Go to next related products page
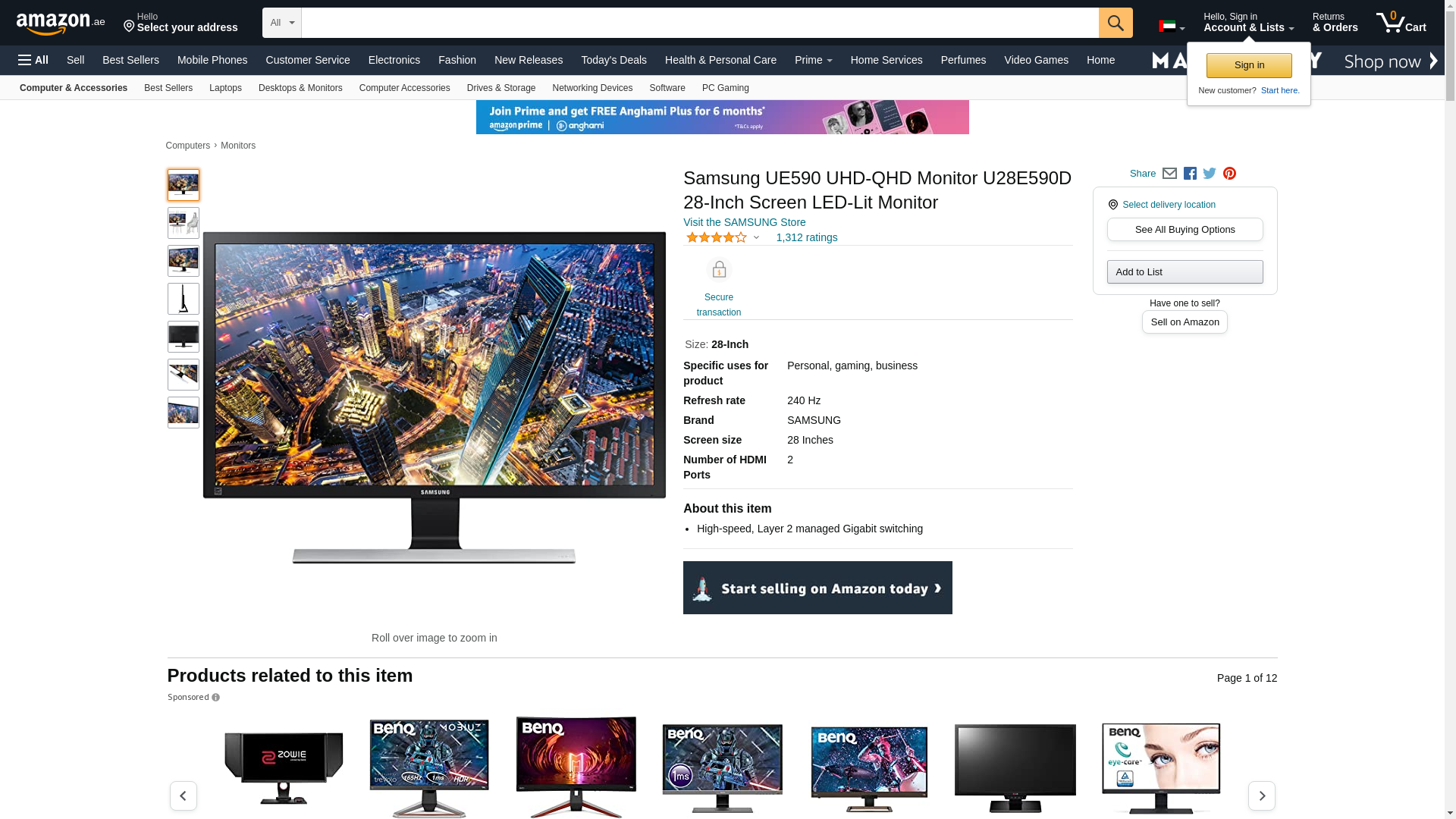The width and height of the screenshot is (1456, 819). tap(1261, 795)
